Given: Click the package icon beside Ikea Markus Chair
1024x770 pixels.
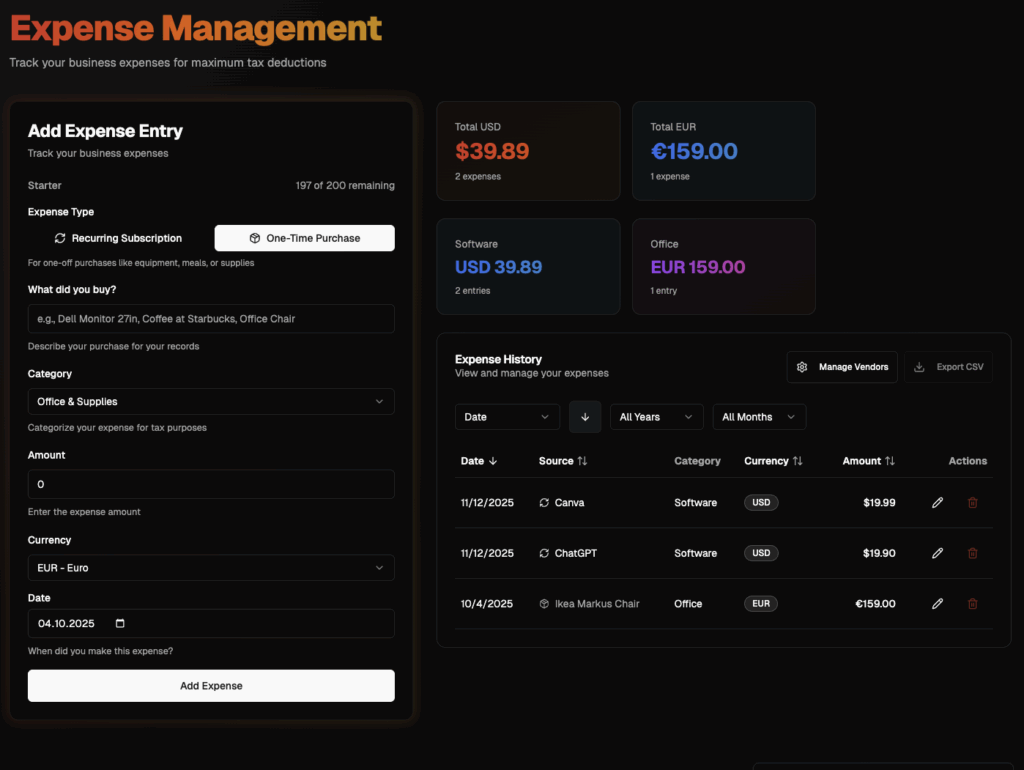Looking at the screenshot, I should click(546, 603).
